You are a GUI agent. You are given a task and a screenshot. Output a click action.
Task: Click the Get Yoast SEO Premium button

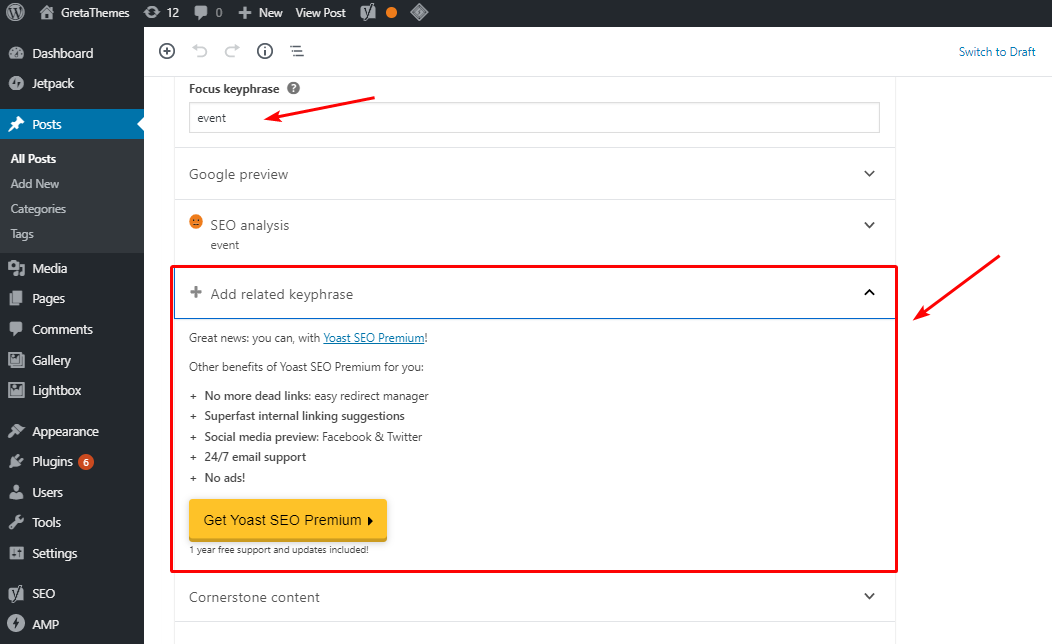pos(287,520)
